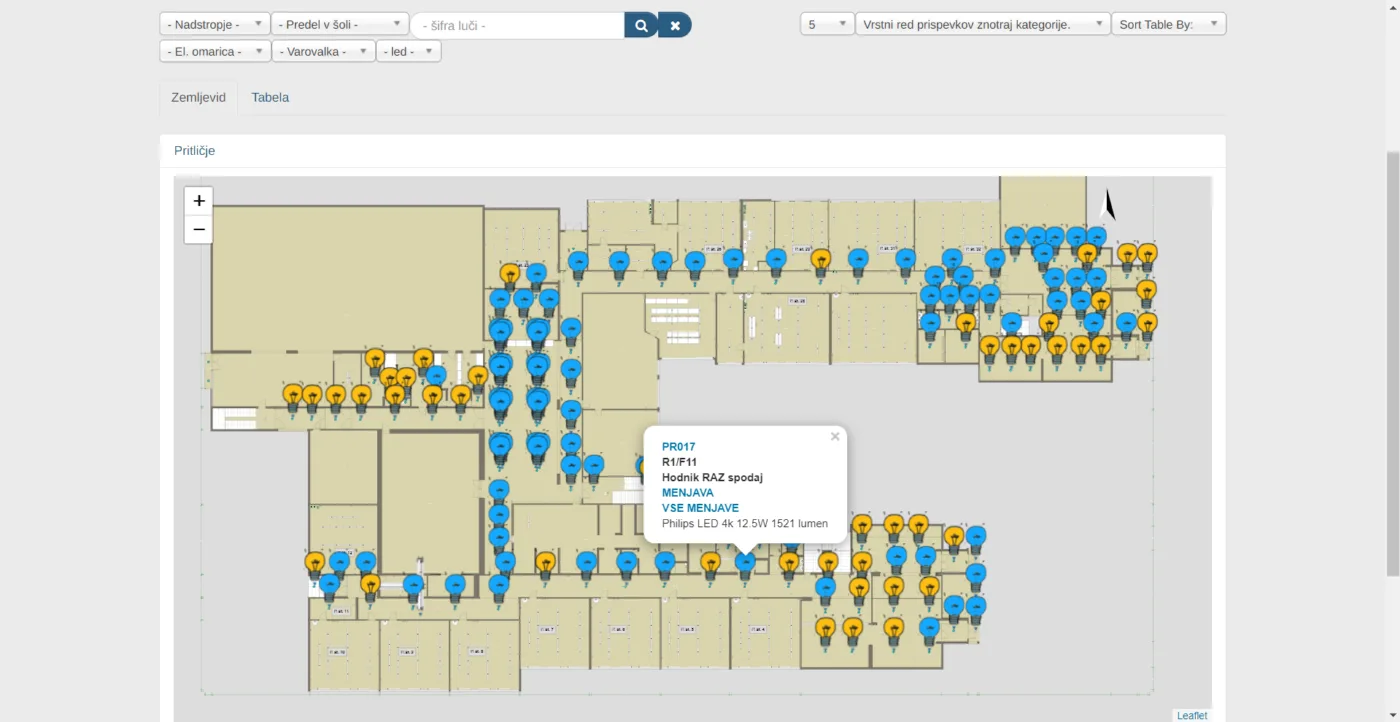Select the Zemljevid tab
Viewport: 1400px width, 722px height.
(199, 97)
